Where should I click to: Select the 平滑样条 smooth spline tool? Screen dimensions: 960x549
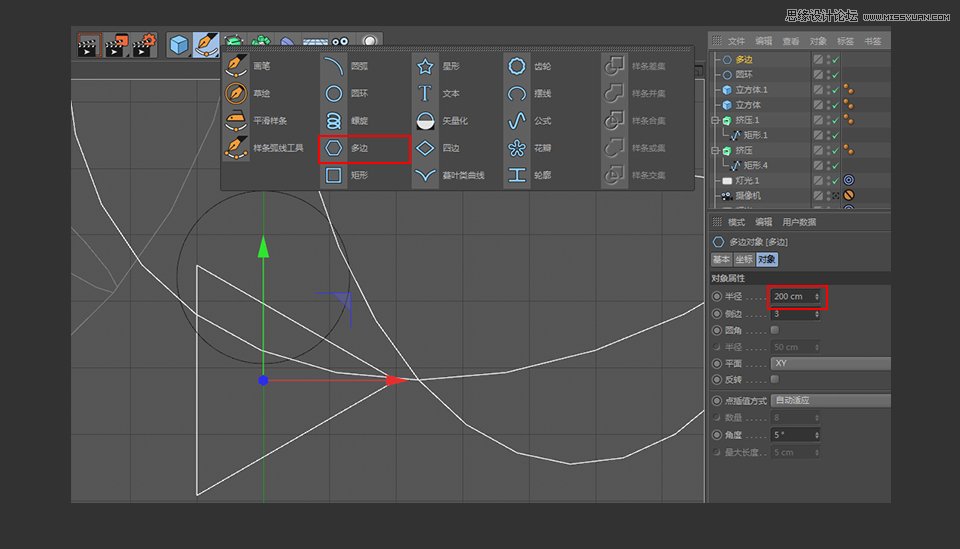(x=256, y=121)
